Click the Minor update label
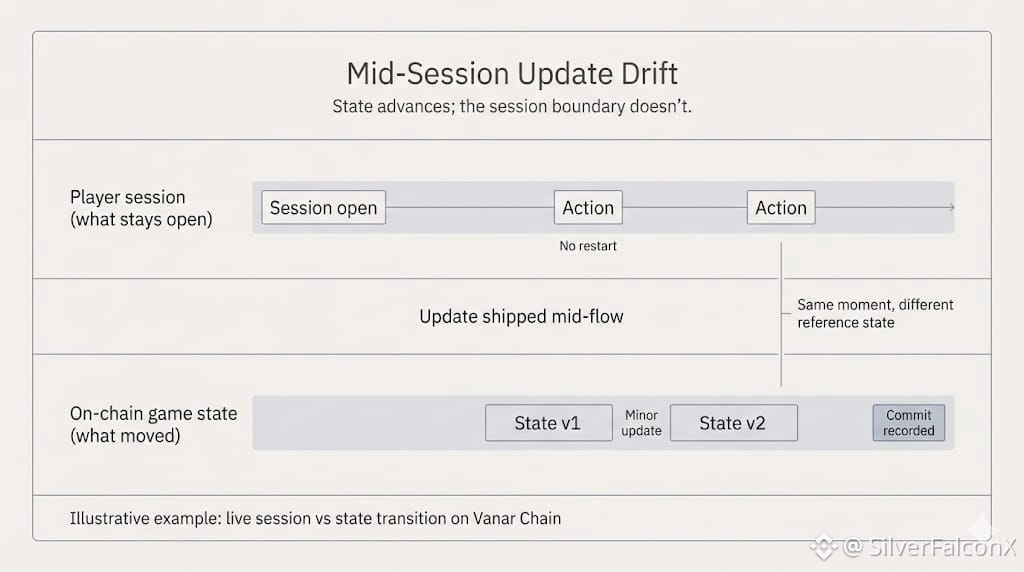This screenshot has width=1024, height=572. click(x=641, y=423)
